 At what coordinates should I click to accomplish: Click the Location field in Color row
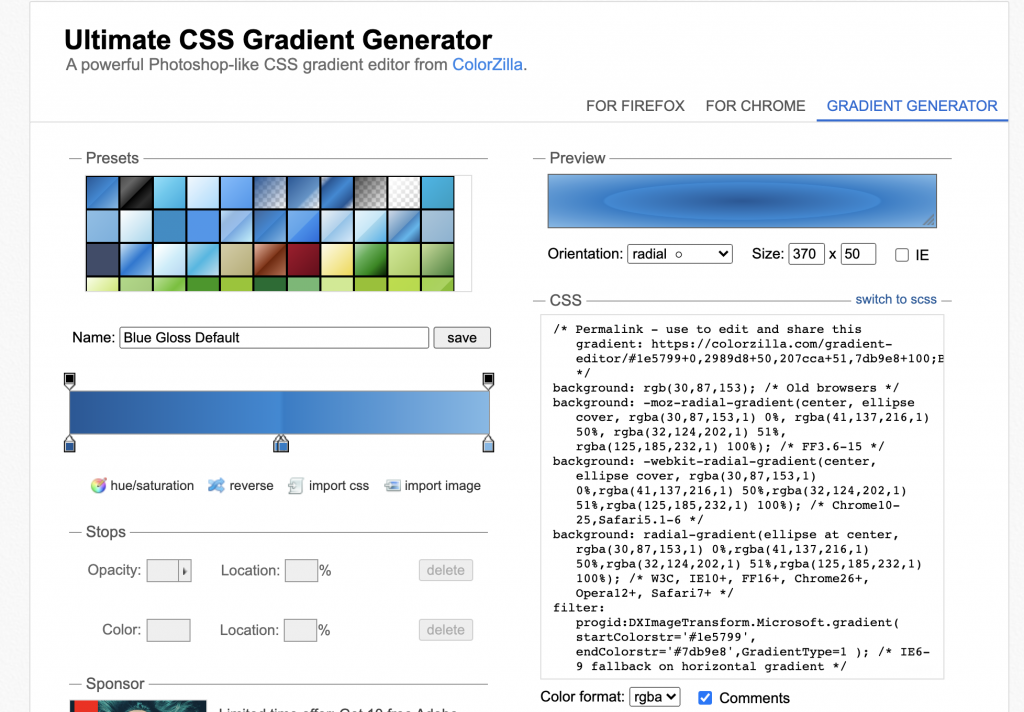click(x=300, y=630)
